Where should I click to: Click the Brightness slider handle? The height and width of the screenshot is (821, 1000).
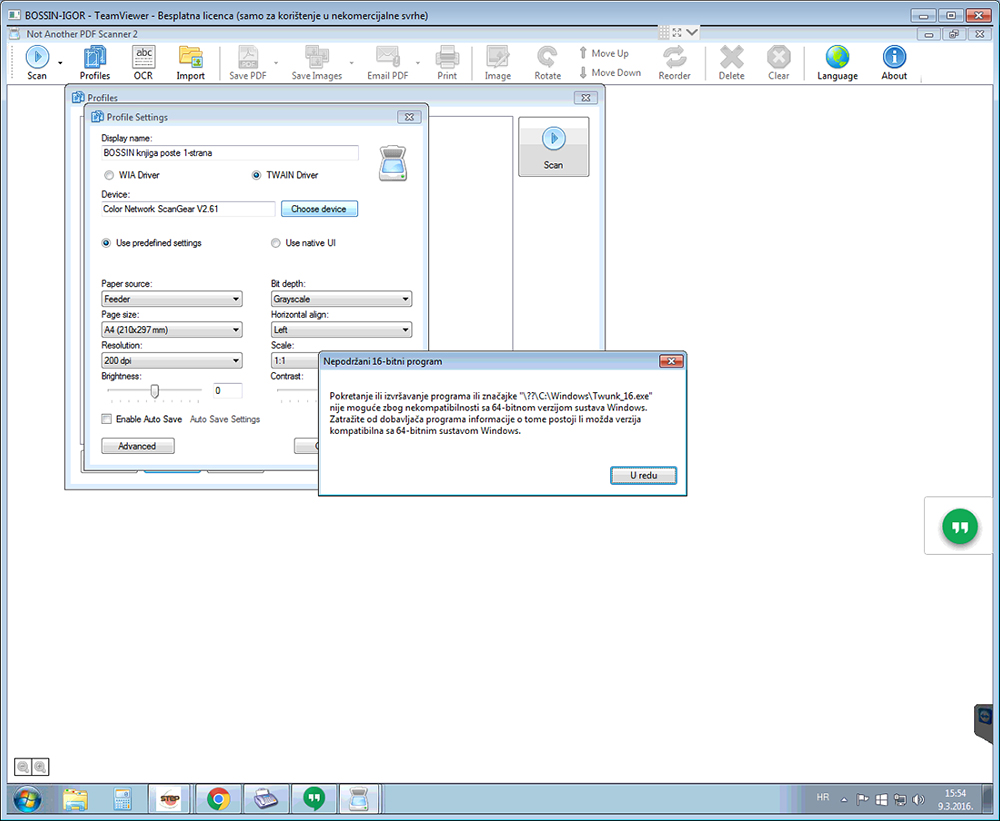point(154,391)
